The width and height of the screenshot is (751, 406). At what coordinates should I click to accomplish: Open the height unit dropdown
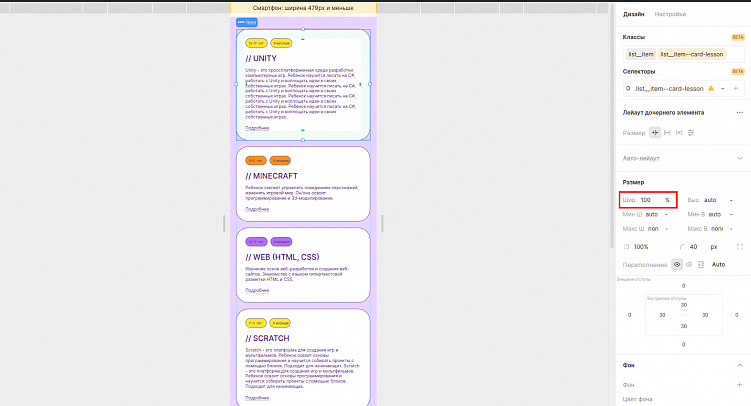click(731, 200)
